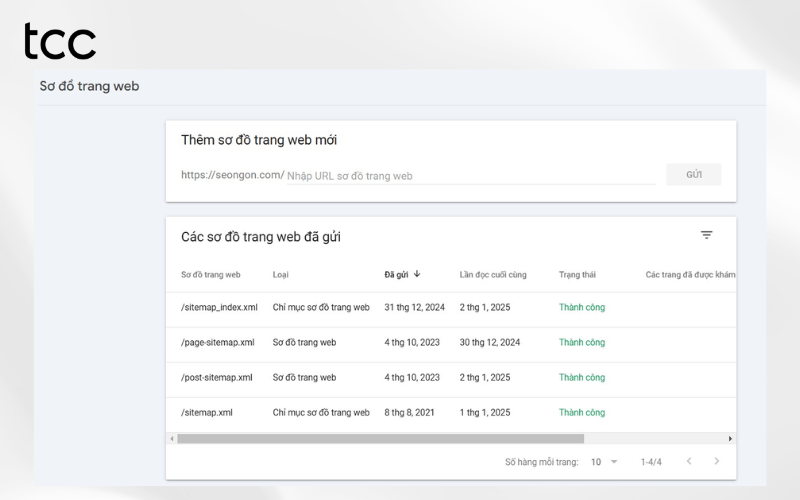Click the Các trang đã được khám column header
The width and height of the screenshot is (800, 500).
click(x=690, y=274)
